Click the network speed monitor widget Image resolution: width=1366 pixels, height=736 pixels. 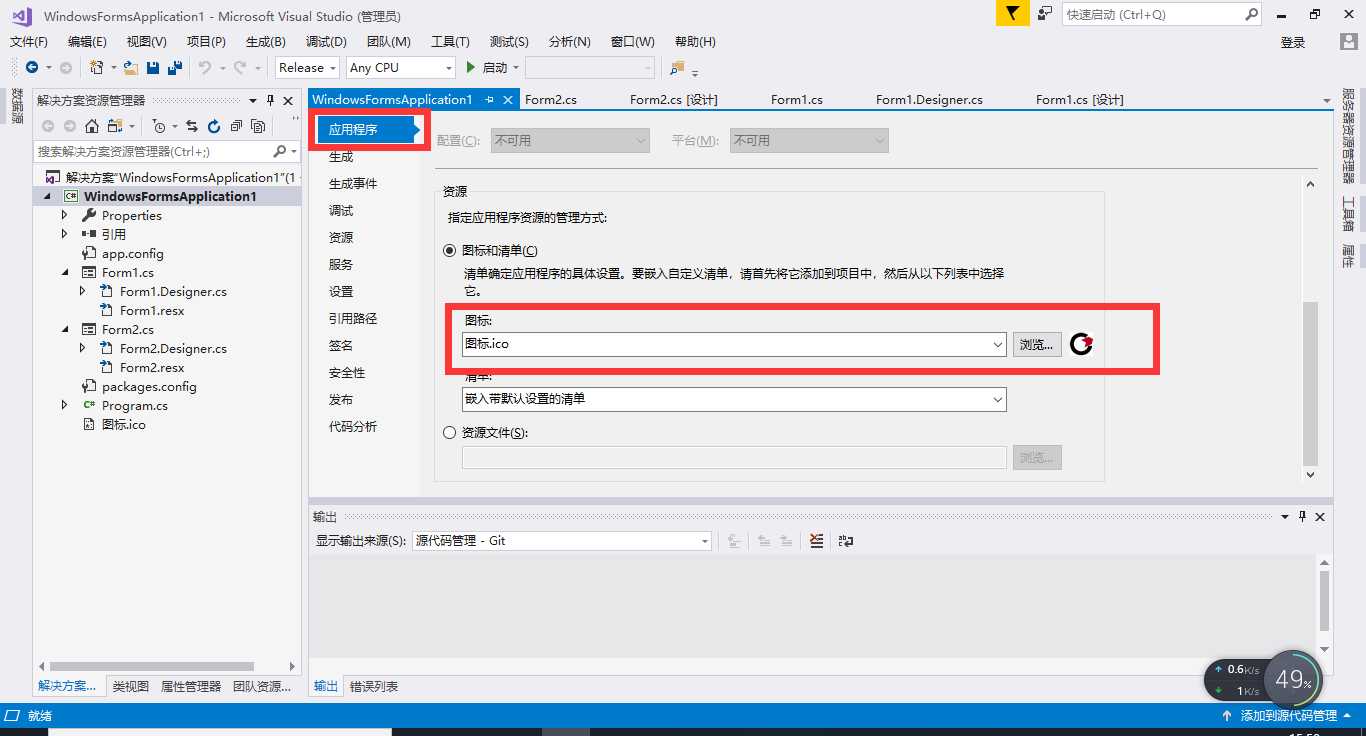tap(1264, 680)
